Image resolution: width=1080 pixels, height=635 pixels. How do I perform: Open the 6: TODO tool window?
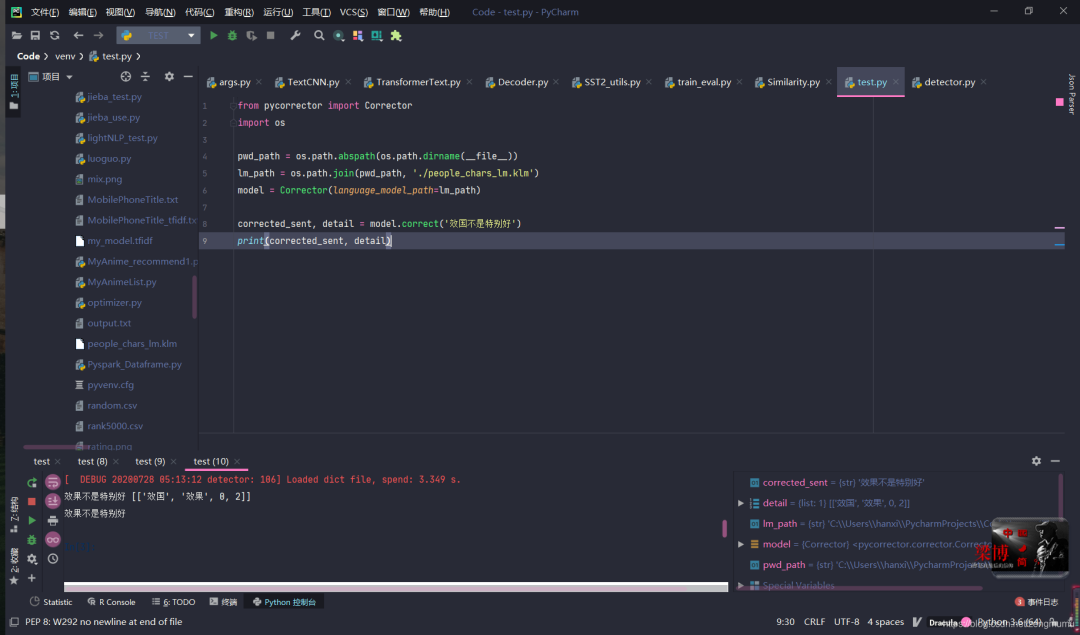pyautogui.click(x=174, y=602)
